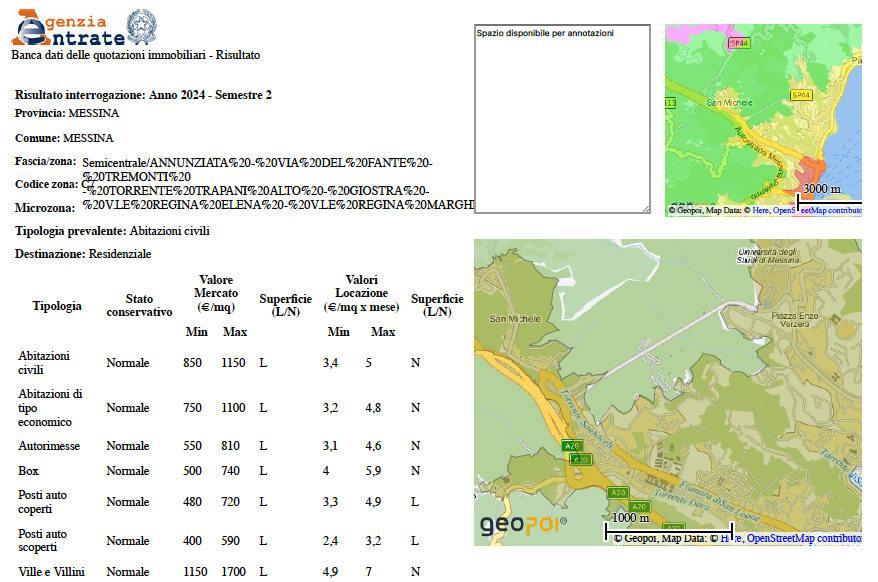This screenshot has height=582, width=878.
Task: Open the Here link in the small map
Action: tap(760, 210)
